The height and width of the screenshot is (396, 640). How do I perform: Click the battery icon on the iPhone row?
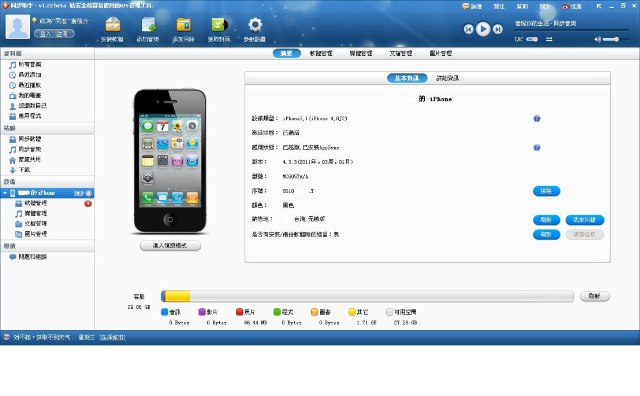pyautogui.click(x=79, y=193)
